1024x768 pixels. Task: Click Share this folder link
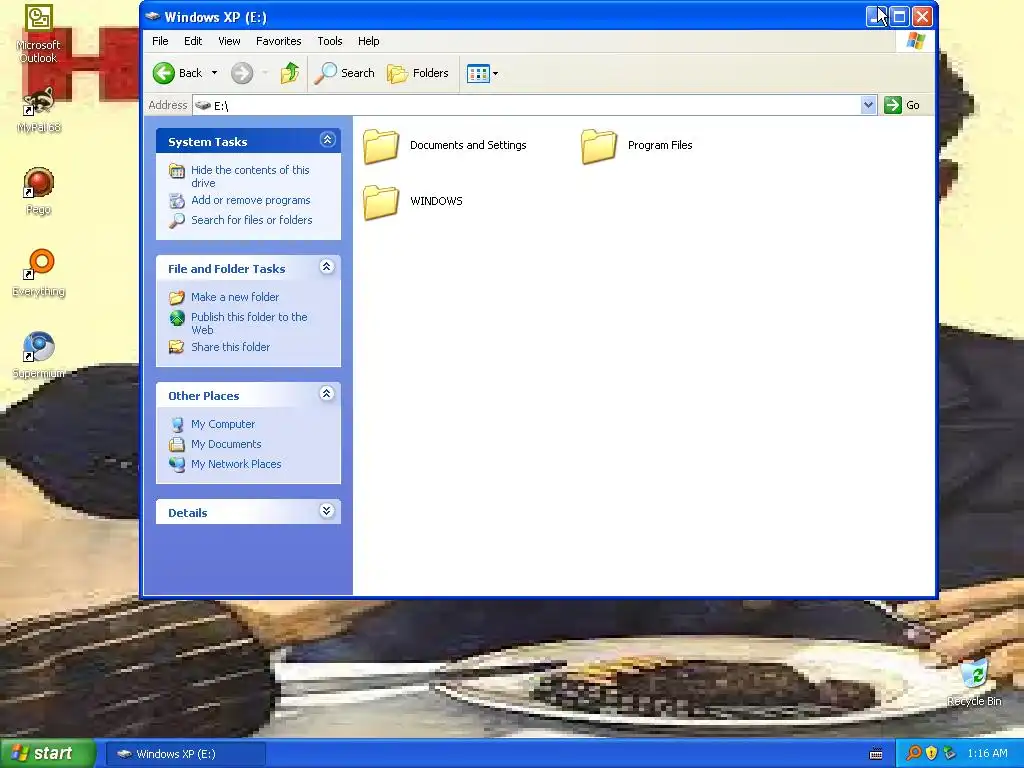click(x=231, y=347)
